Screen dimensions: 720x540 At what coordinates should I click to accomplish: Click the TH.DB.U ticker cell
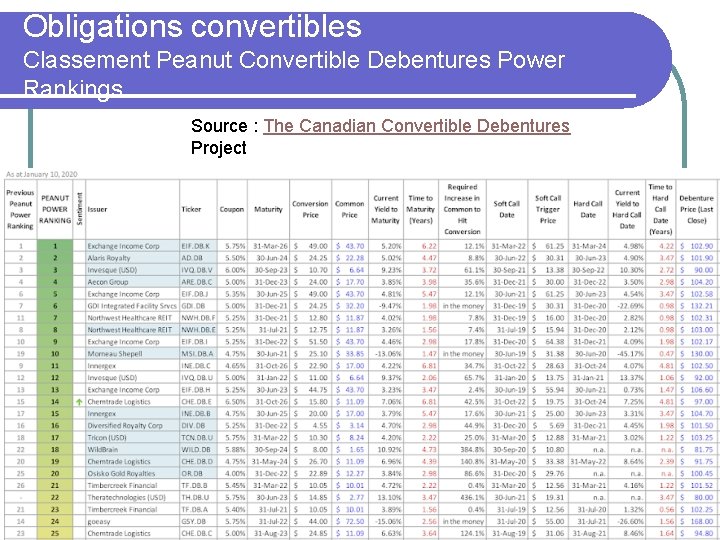point(198,497)
